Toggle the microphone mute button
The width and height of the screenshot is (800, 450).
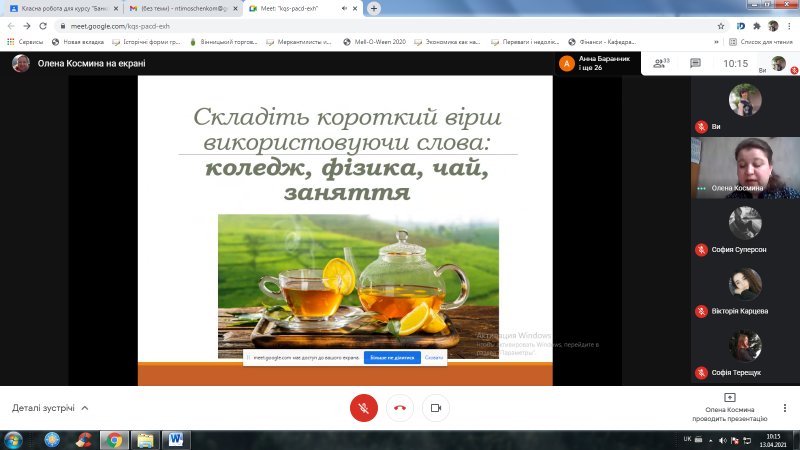(x=364, y=408)
